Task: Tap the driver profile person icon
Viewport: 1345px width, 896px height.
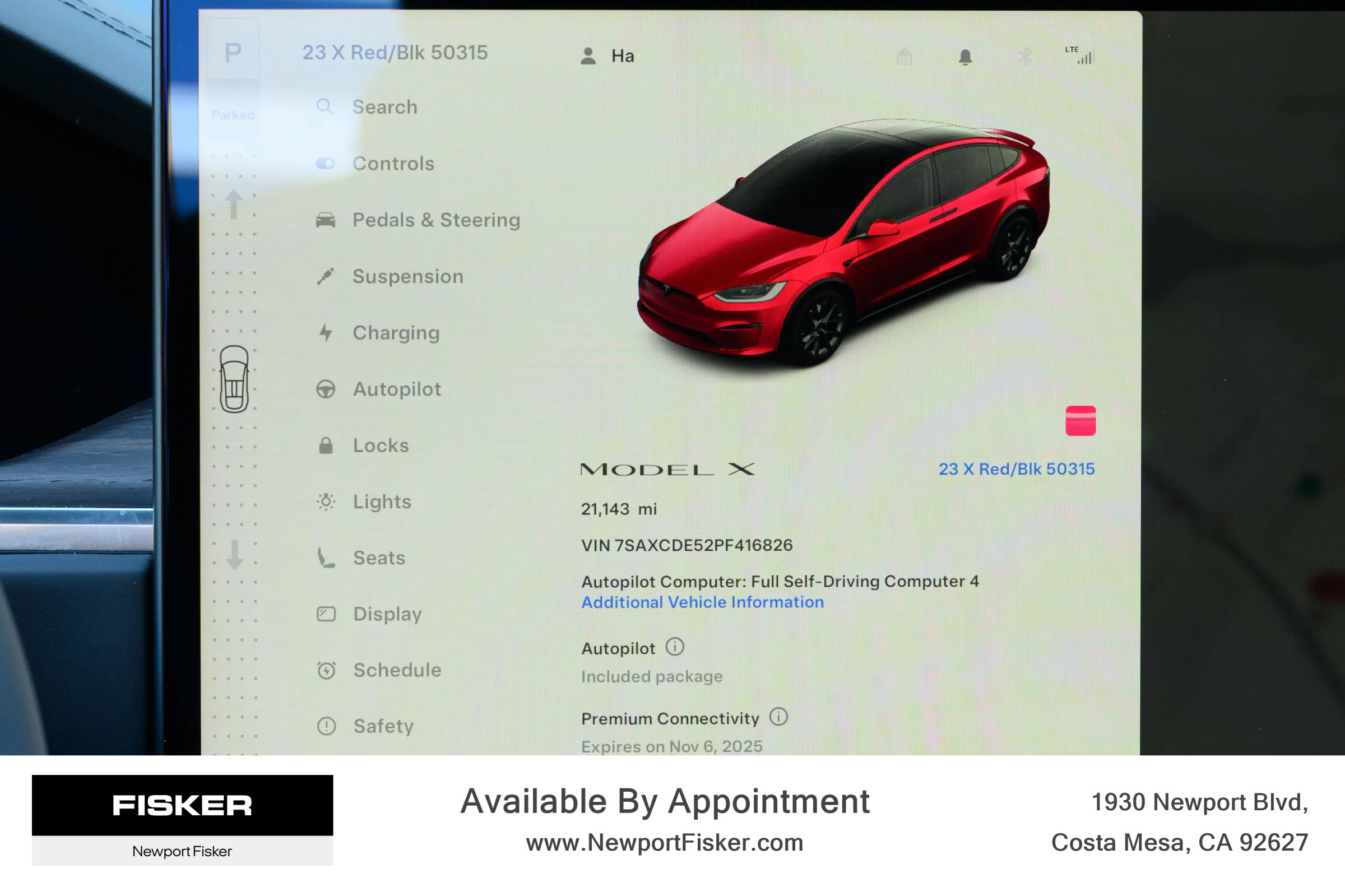Action: (x=588, y=56)
